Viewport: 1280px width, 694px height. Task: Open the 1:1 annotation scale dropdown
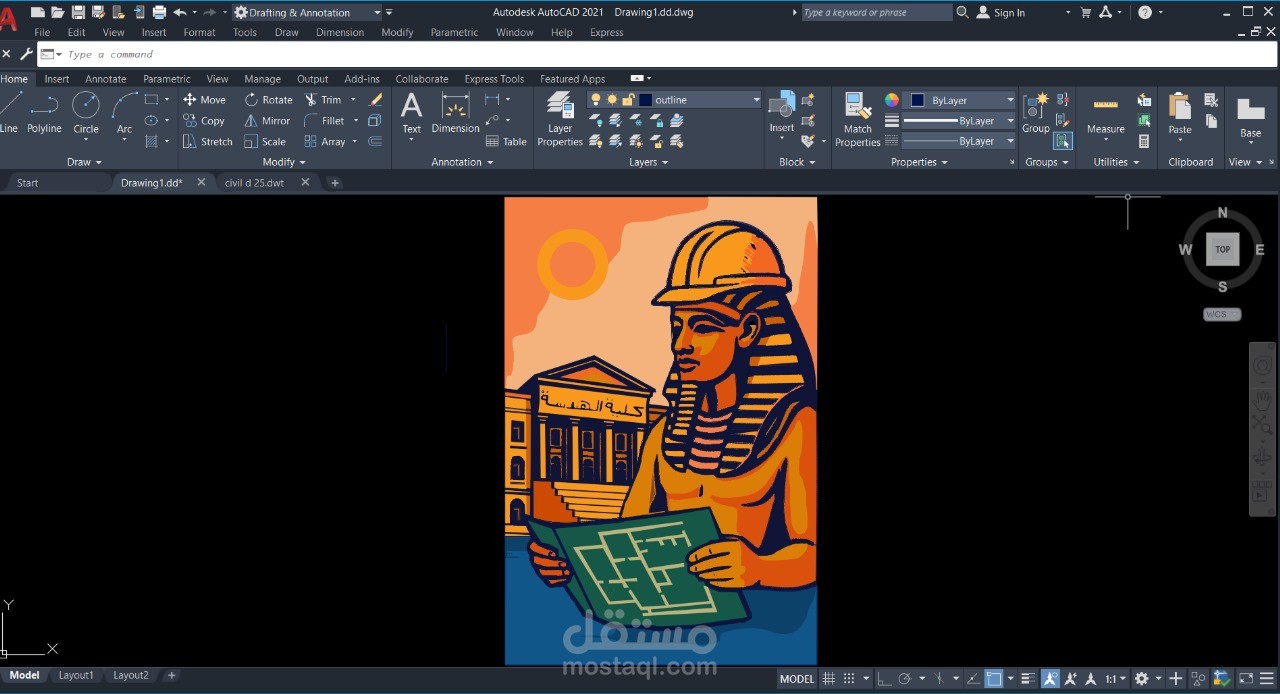[1115, 679]
